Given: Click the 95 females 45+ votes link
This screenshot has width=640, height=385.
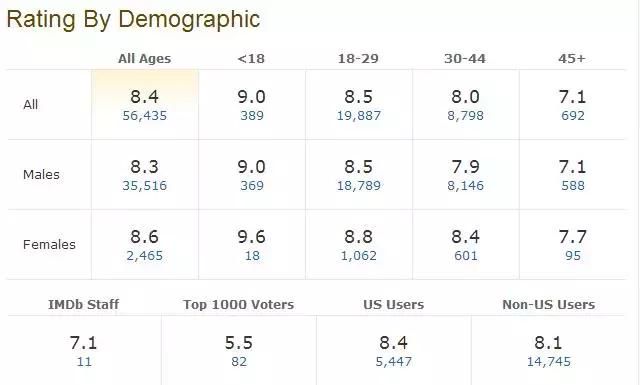Looking at the screenshot, I should coord(573,256).
